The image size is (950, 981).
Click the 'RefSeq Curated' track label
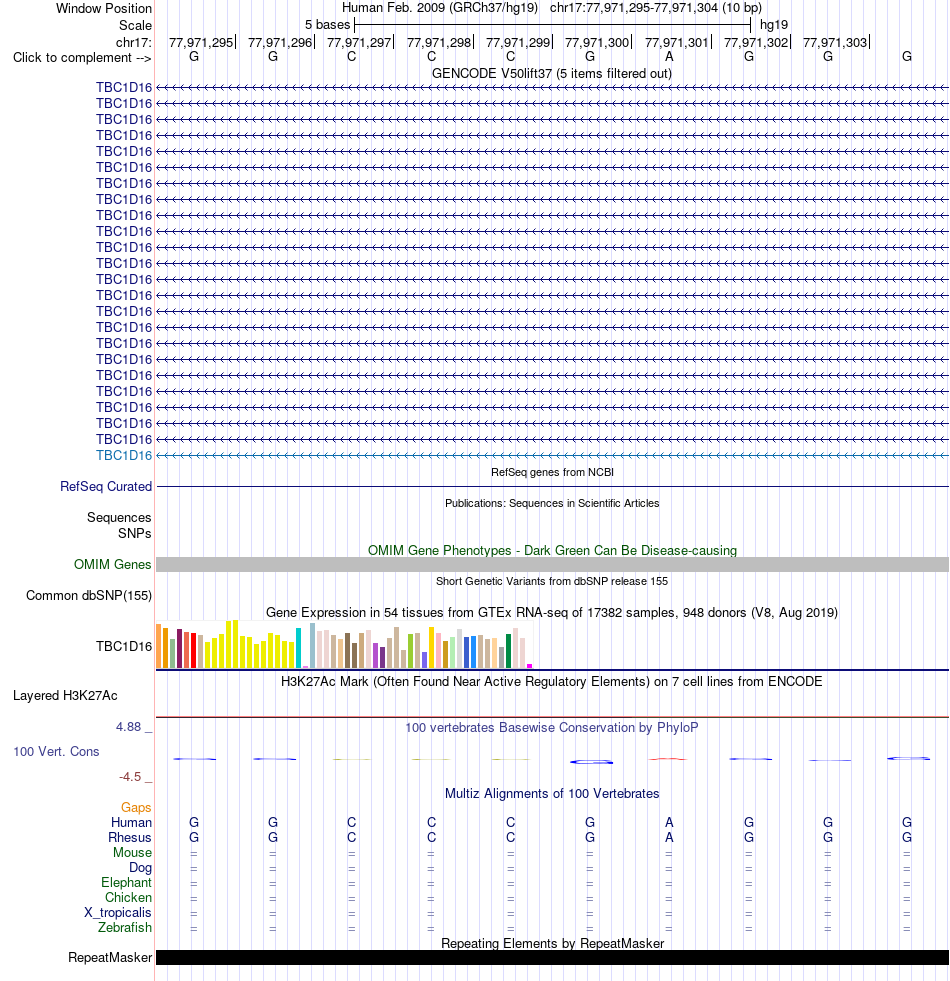(106, 486)
